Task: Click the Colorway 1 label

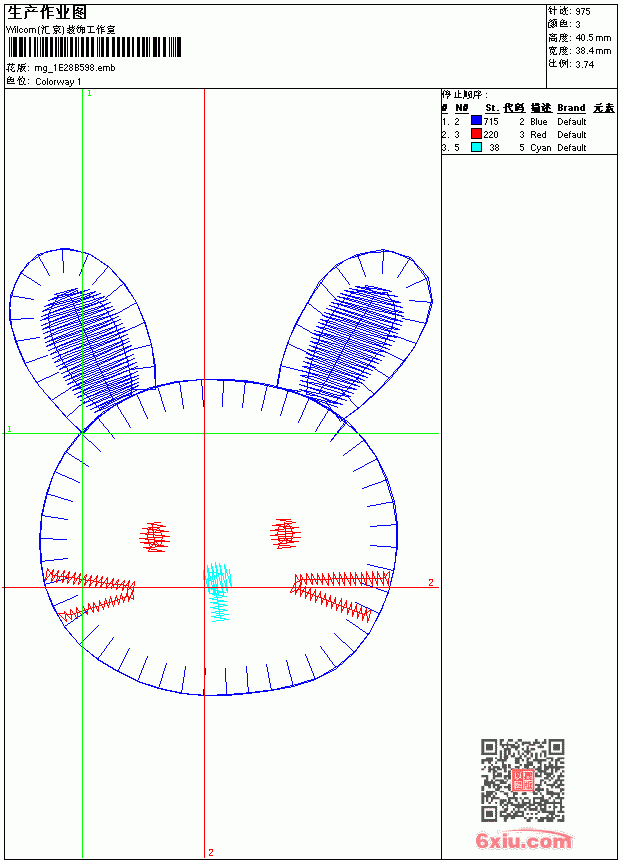Action: (58, 82)
